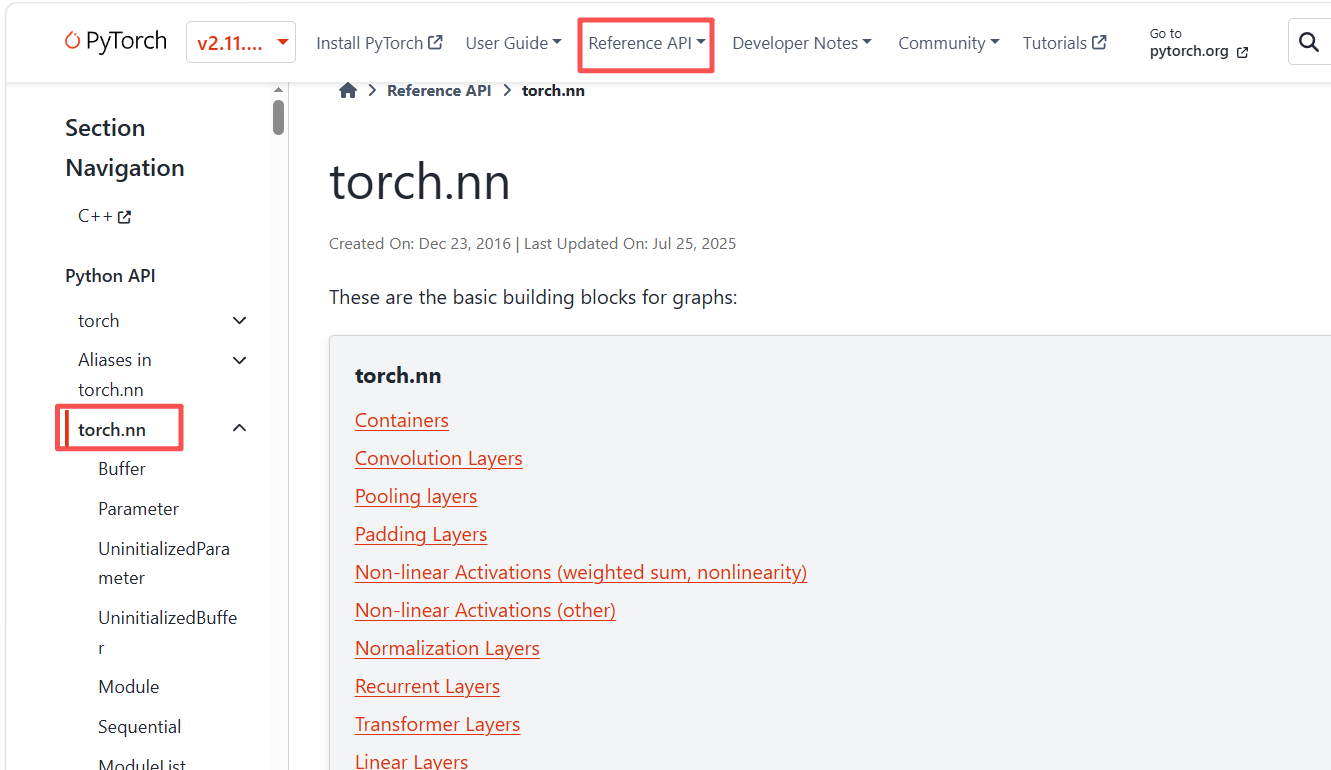Image resolution: width=1331 pixels, height=770 pixels.
Task: Open Non-linear Activations (other) link
Action: [x=485, y=610]
